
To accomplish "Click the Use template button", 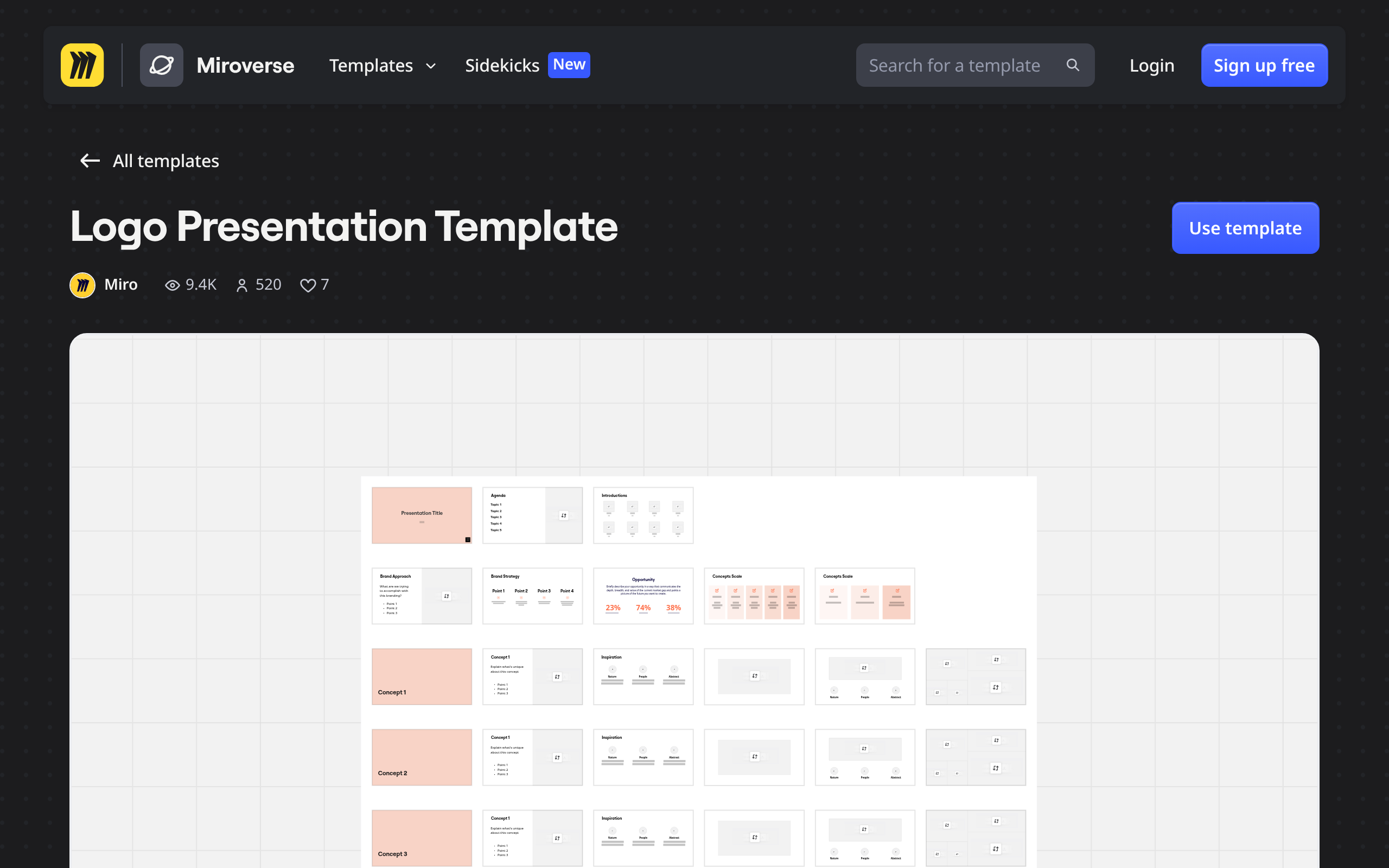I will pyautogui.click(x=1245, y=228).
